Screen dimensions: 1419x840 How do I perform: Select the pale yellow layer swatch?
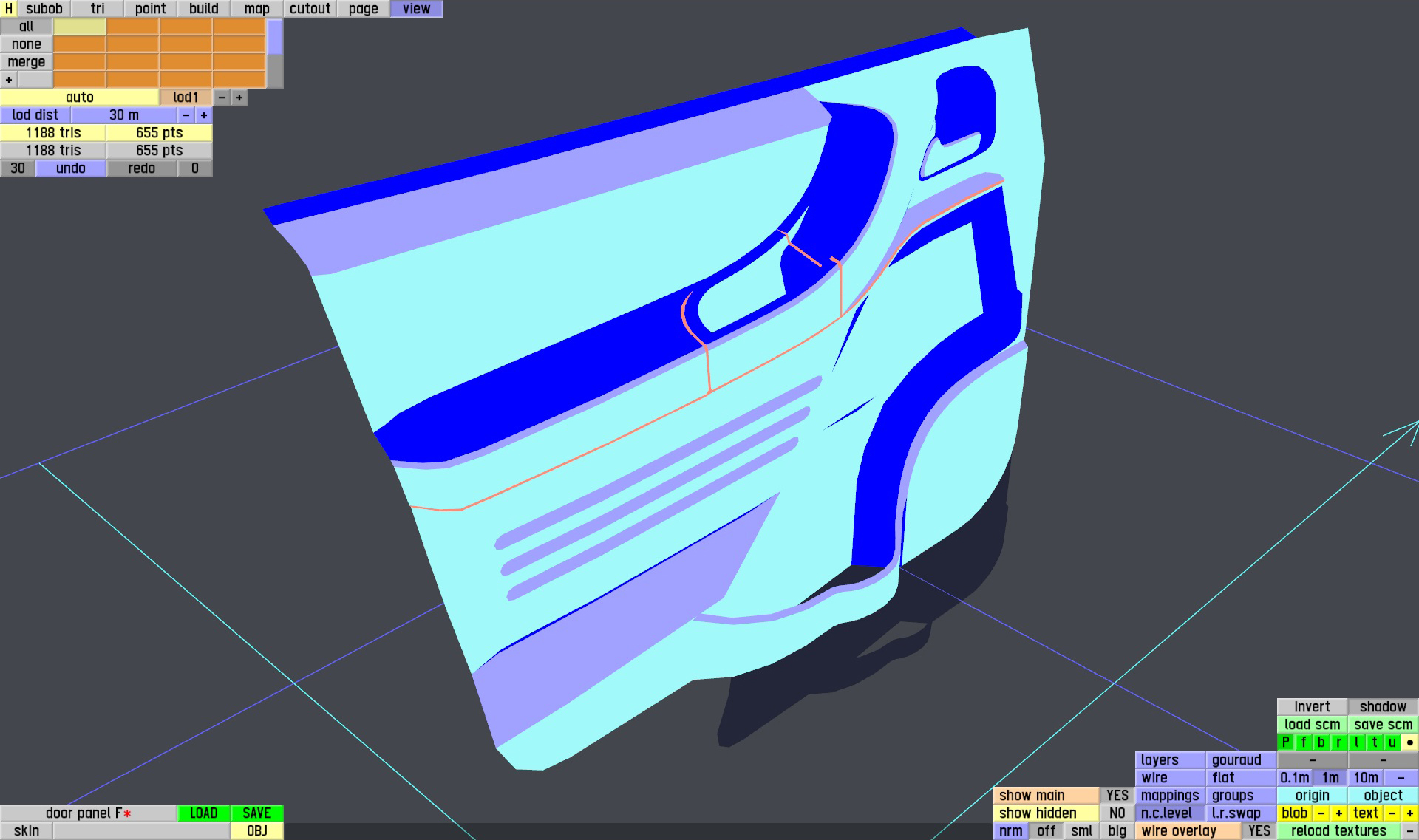pos(79,27)
